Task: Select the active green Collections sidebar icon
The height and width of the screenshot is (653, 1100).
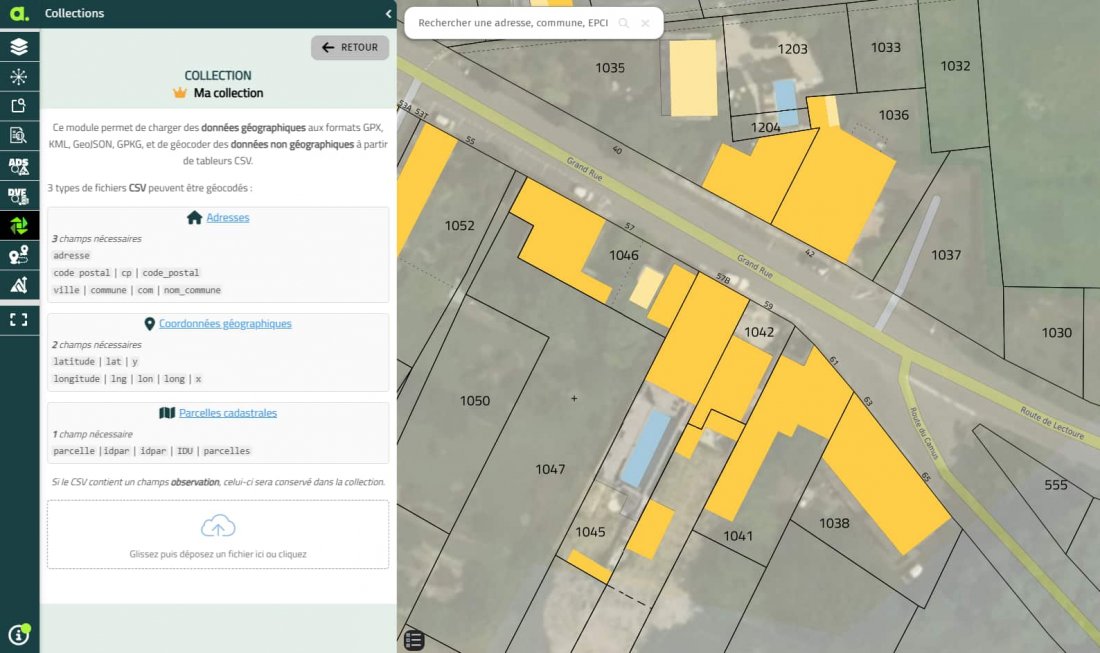Action: [19, 226]
